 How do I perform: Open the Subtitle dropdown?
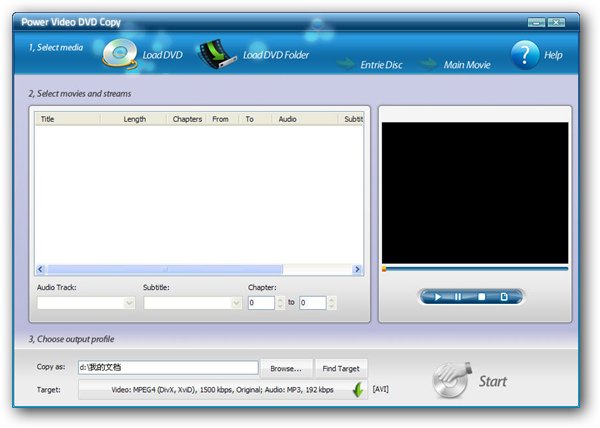(192, 303)
